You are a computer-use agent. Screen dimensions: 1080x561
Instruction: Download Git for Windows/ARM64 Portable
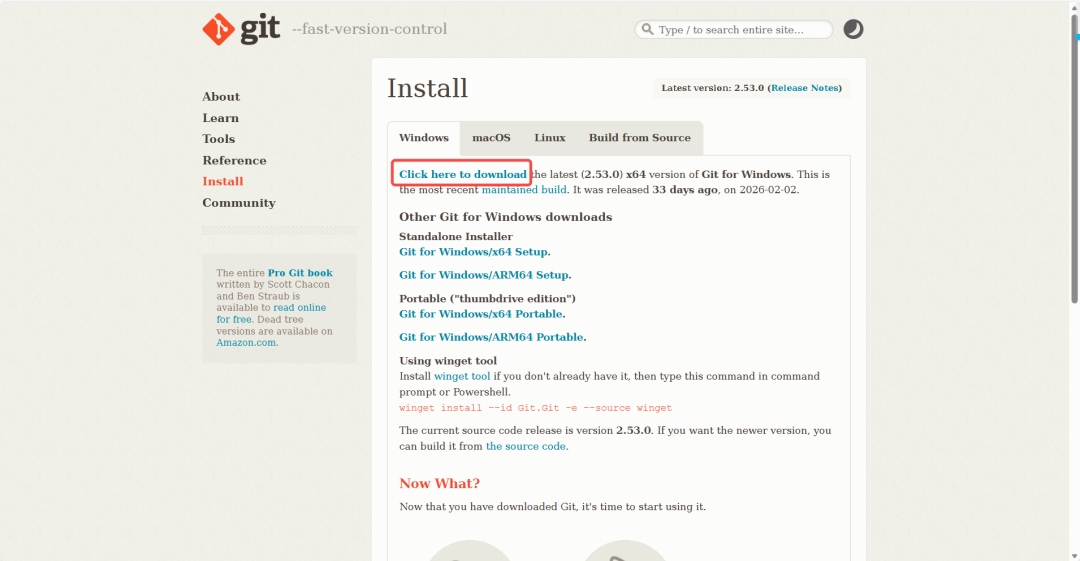491,337
